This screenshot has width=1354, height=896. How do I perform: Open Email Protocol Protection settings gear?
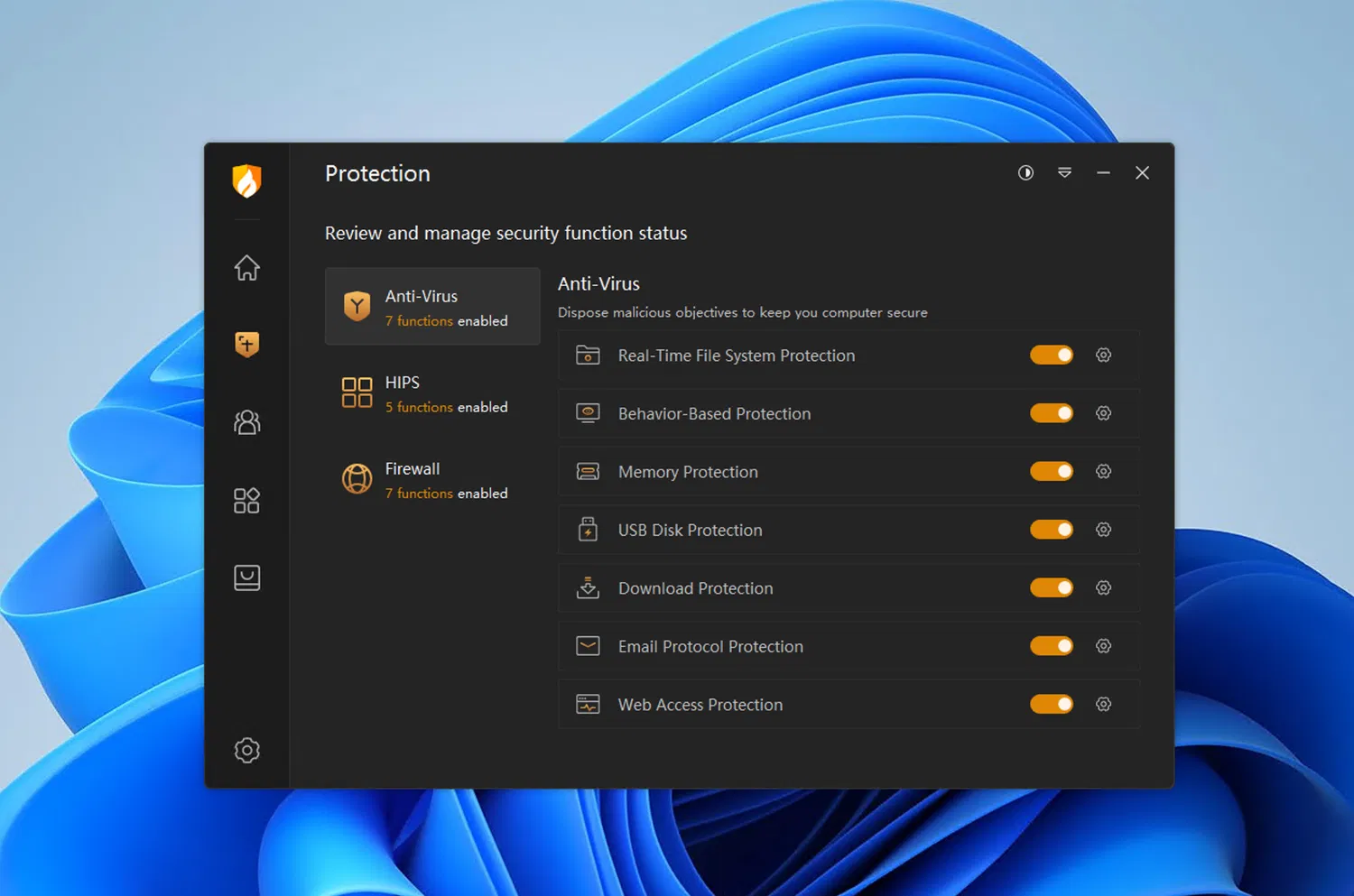(x=1103, y=646)
